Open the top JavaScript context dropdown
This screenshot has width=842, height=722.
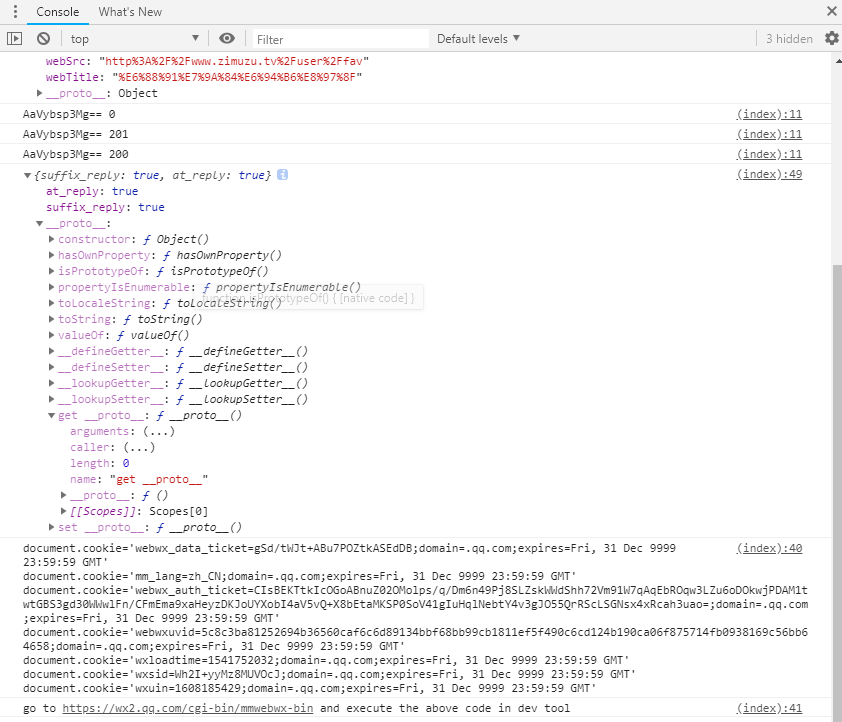coord(135,39)
